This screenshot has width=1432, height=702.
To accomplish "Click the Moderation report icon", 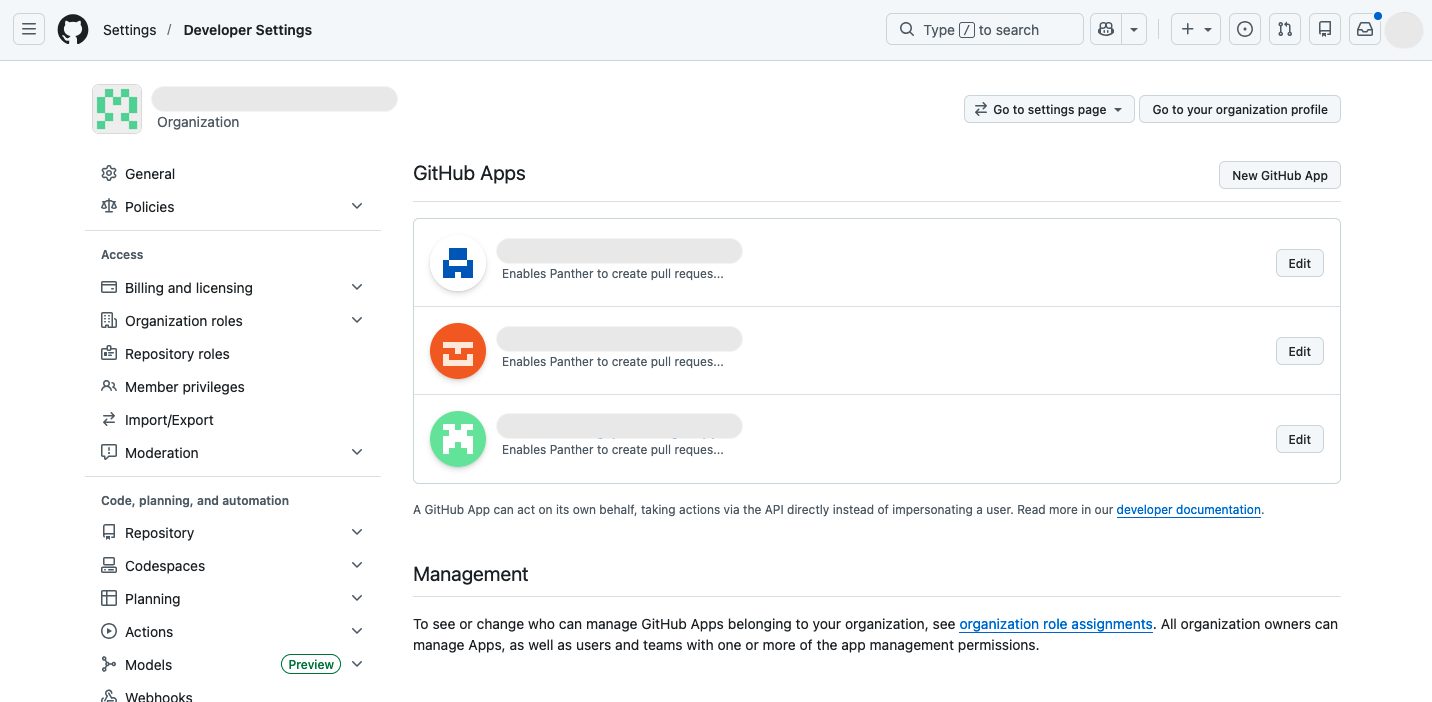I will (109, 452).
